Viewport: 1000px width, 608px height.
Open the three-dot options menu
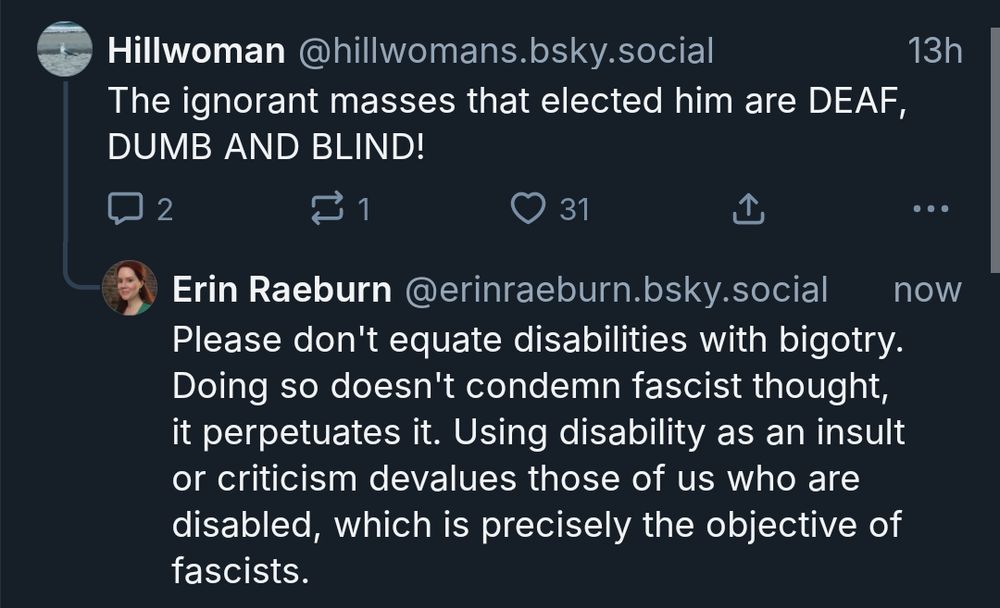pyautogui.click(x=932, y=207)
